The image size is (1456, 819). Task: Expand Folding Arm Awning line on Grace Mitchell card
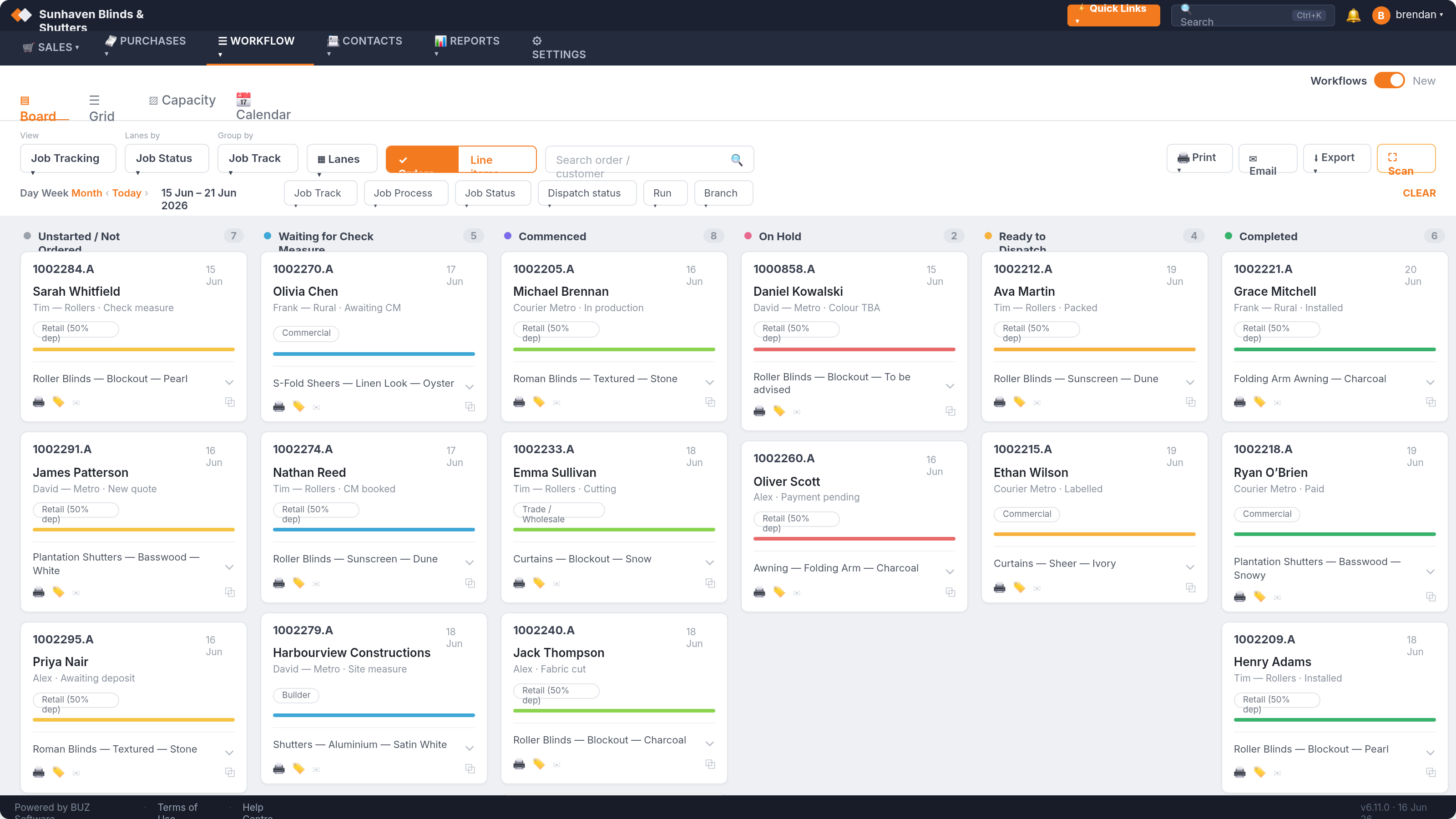[x=1431, y=383]
